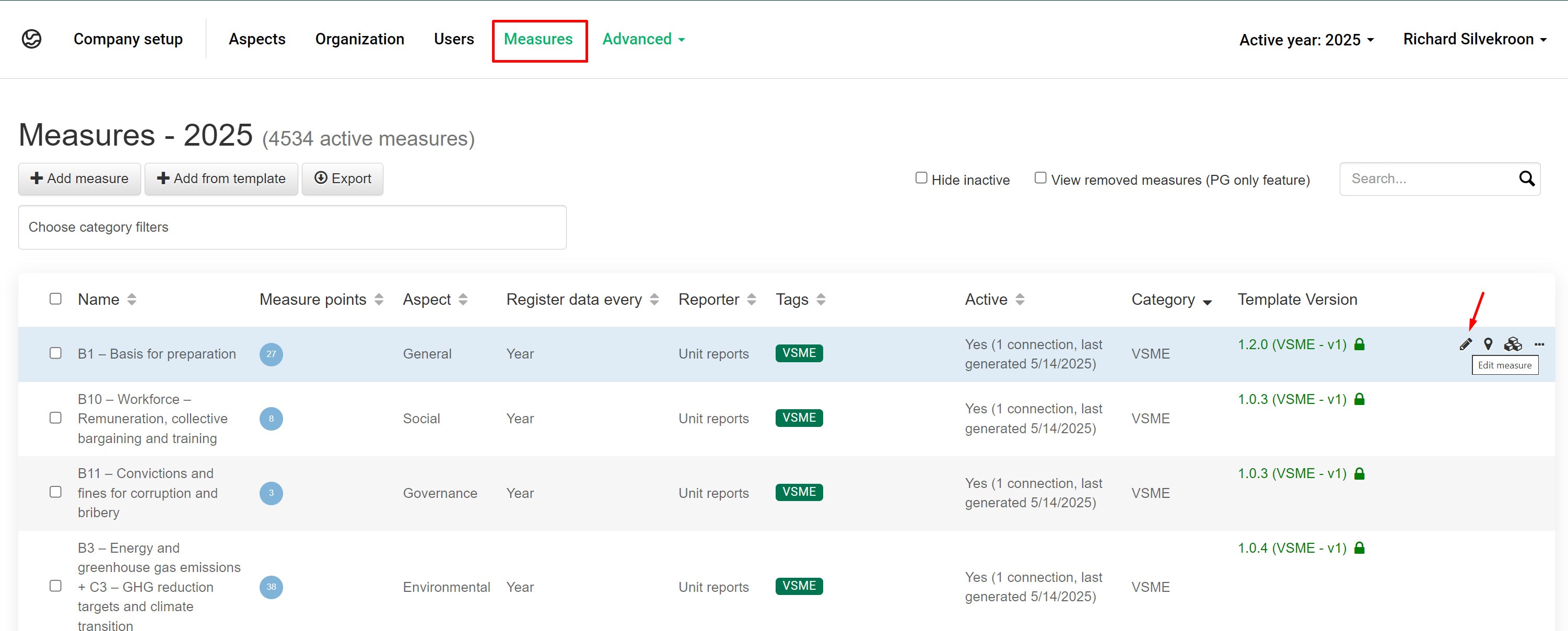1568x631 pixels.
Task: Click the map pin icon in B1 row
Action: pos(1488,344)
